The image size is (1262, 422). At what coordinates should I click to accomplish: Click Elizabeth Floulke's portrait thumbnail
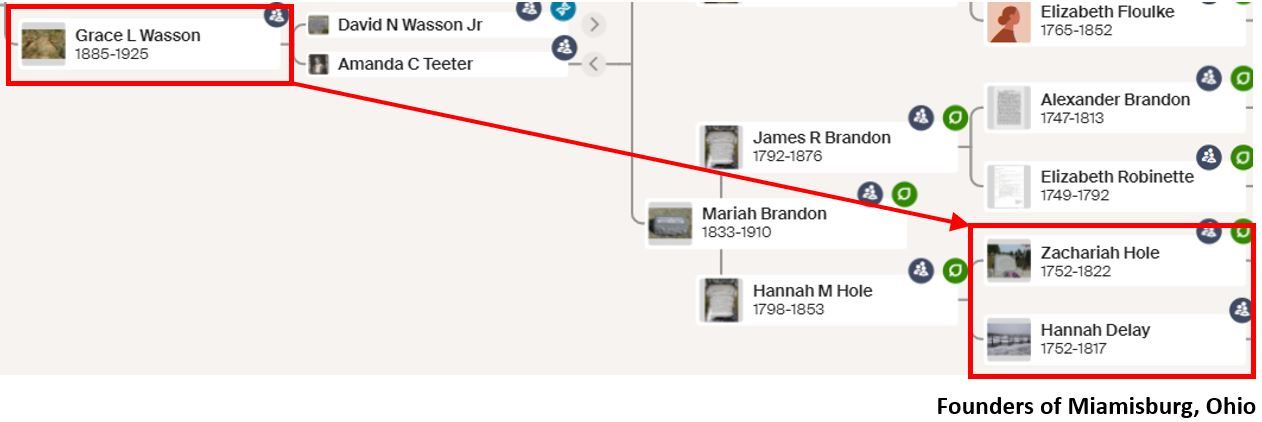pyautogui.click(x=1009, y=22)
